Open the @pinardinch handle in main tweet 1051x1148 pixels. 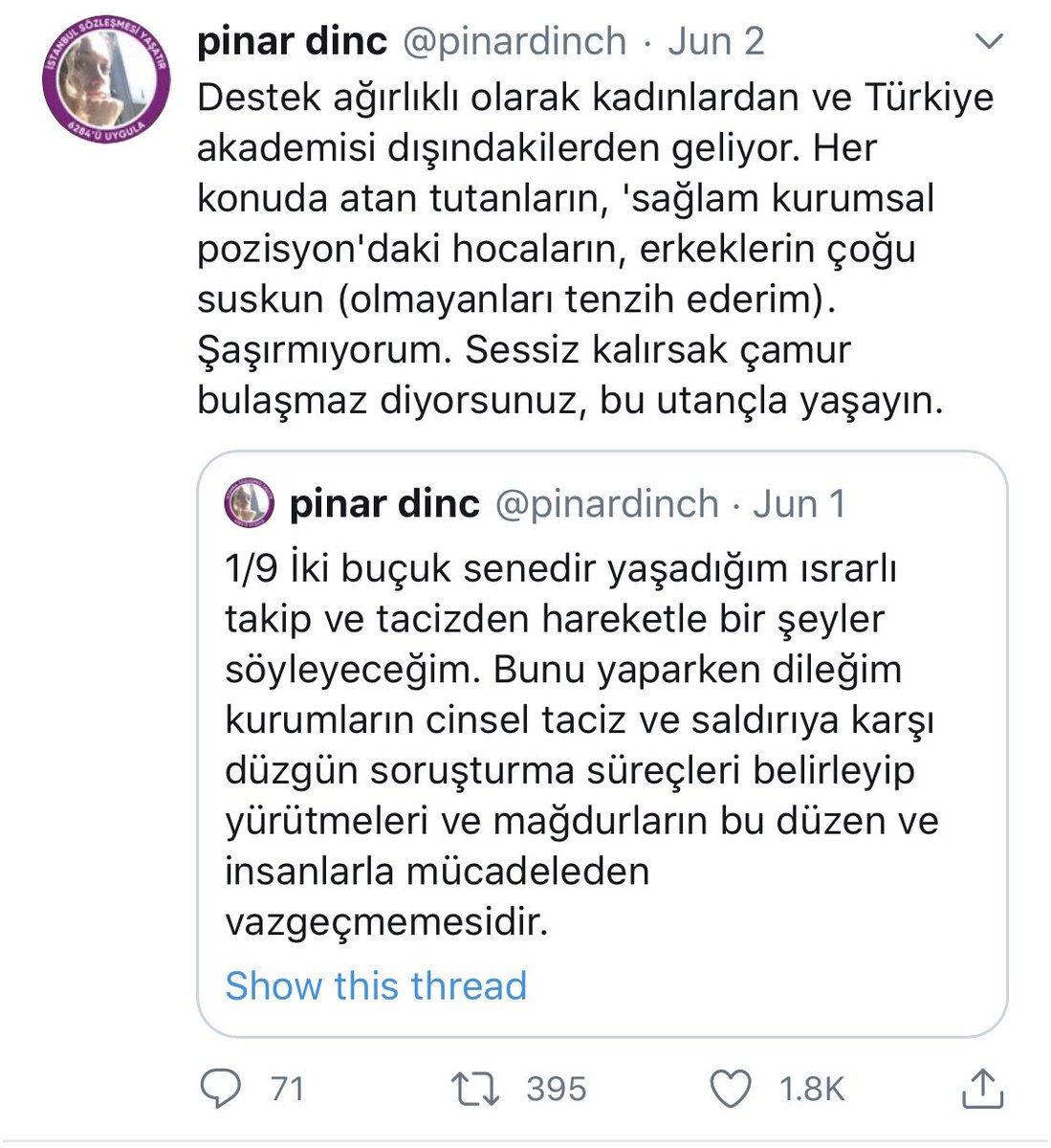coord(515,41)
